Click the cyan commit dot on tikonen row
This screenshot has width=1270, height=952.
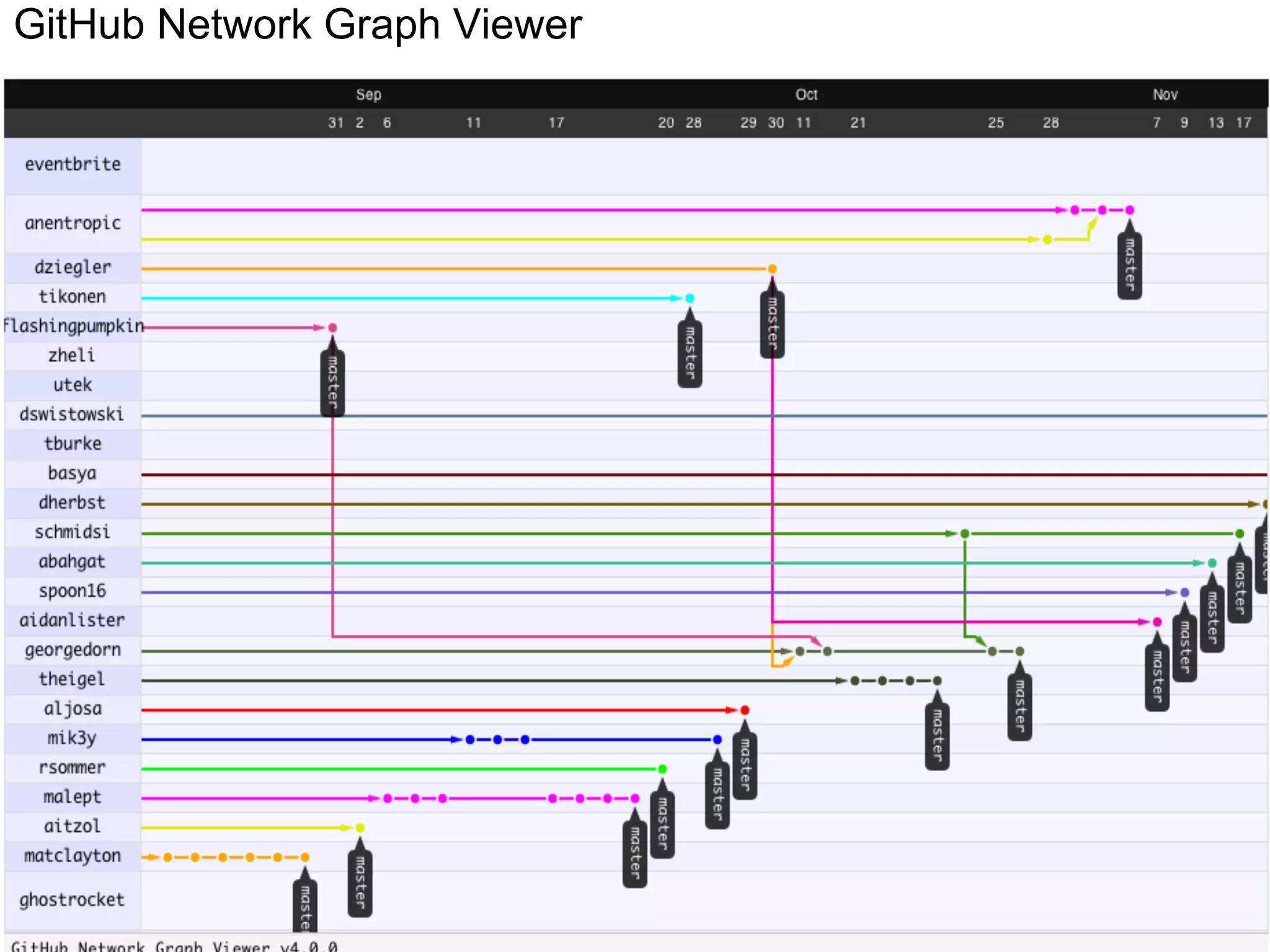(x=690, y=298)
